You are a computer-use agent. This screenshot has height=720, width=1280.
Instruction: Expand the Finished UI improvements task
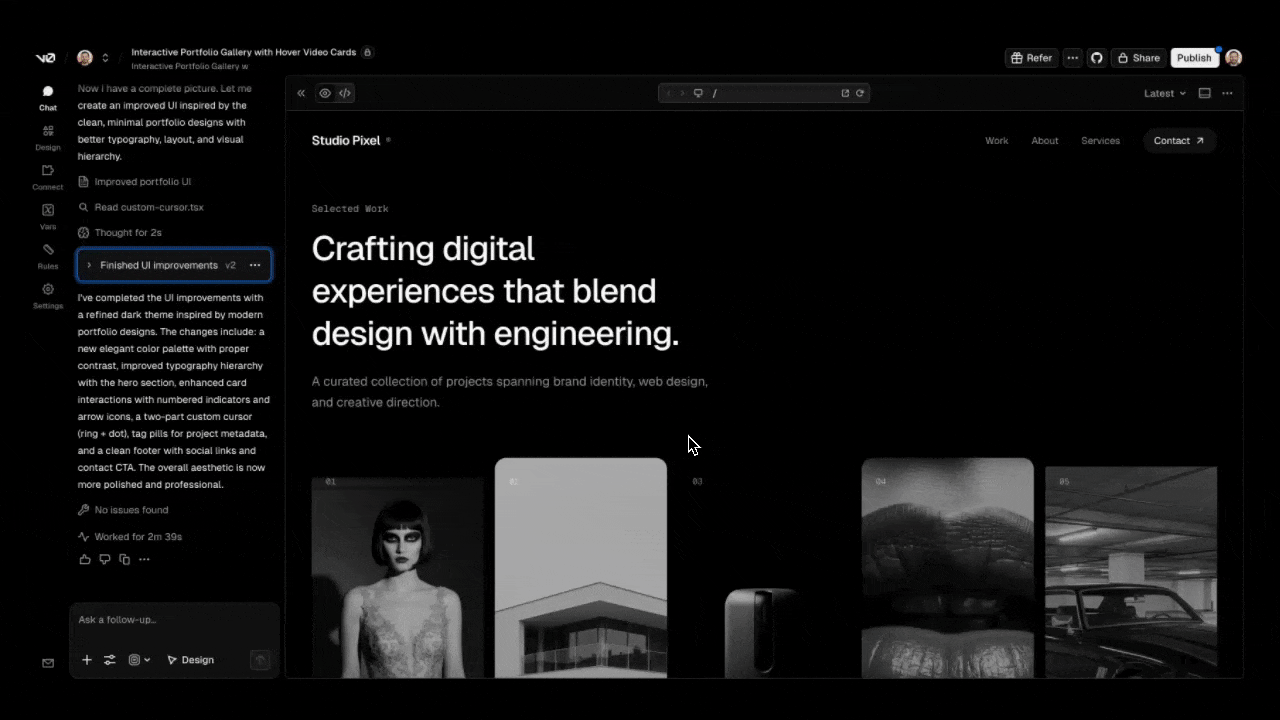click(x=89, y=265)
